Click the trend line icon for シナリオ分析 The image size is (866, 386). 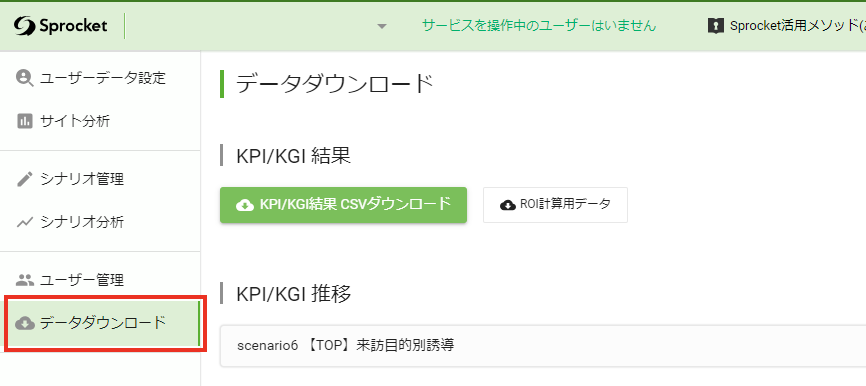(x=25, y=222)
